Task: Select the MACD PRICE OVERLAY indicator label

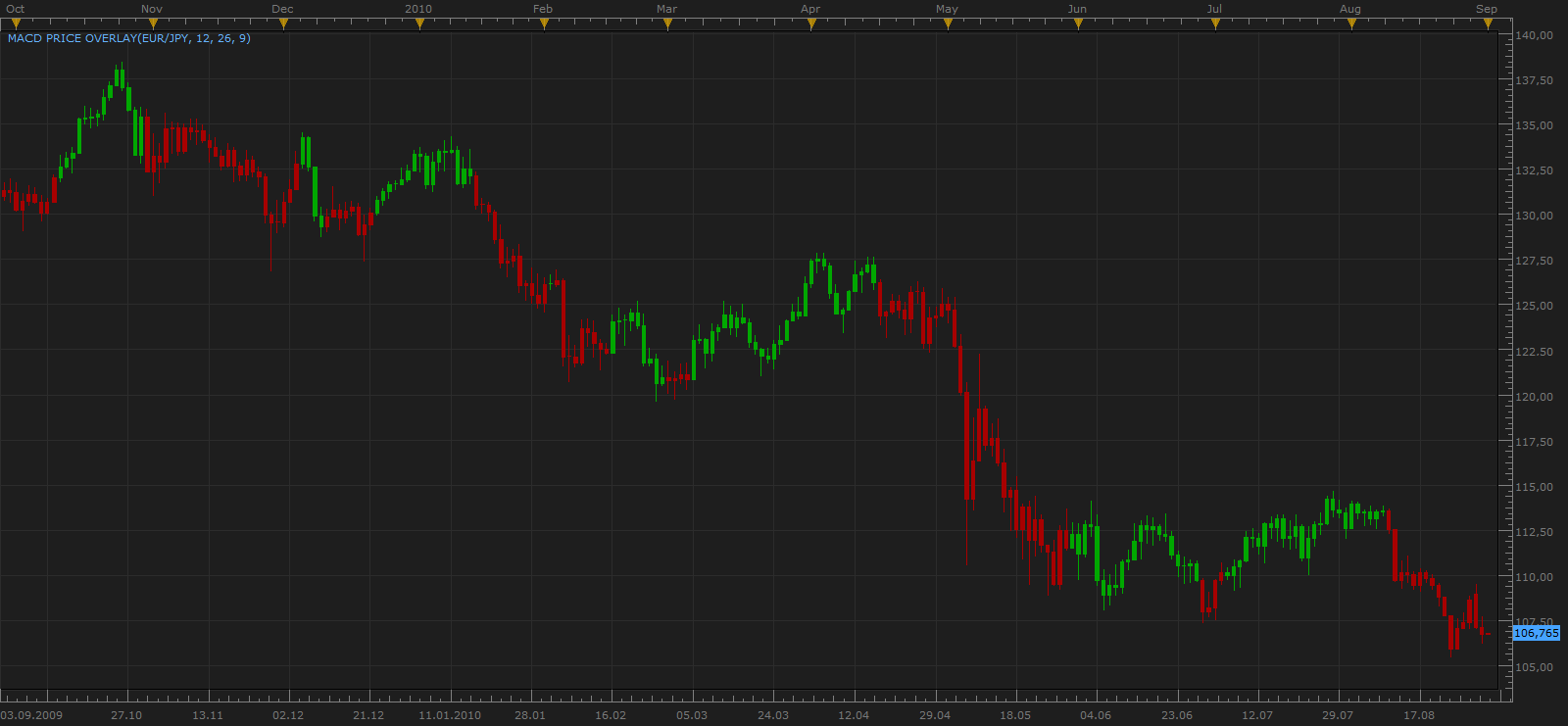Action: point(128,38)
